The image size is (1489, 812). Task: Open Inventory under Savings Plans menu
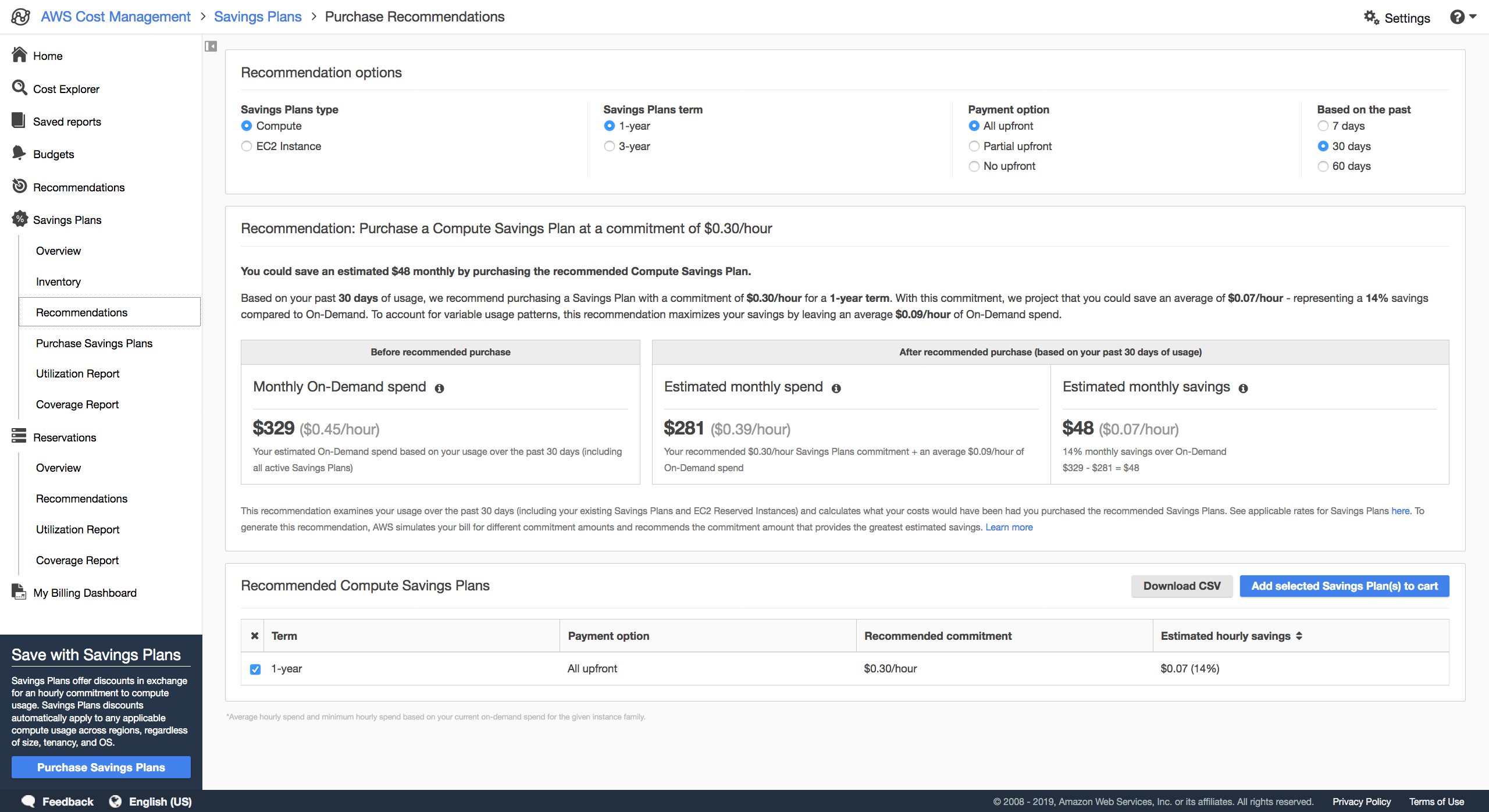(x=58, y=281)
